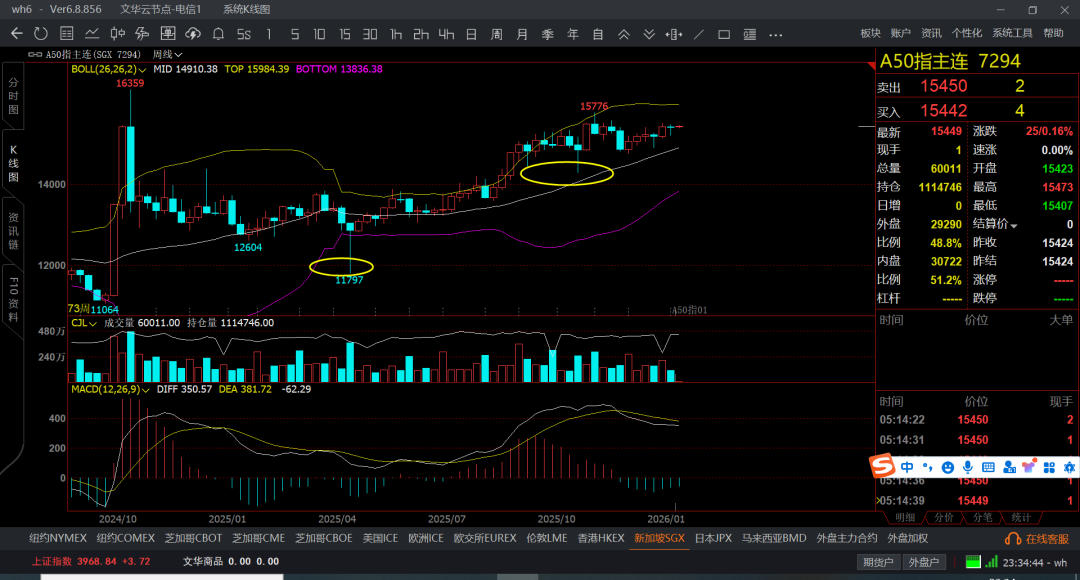Open the 板块 menu
Viewport: 1080px width, 580px height.
pyautogui.click(x=871, y=33)
